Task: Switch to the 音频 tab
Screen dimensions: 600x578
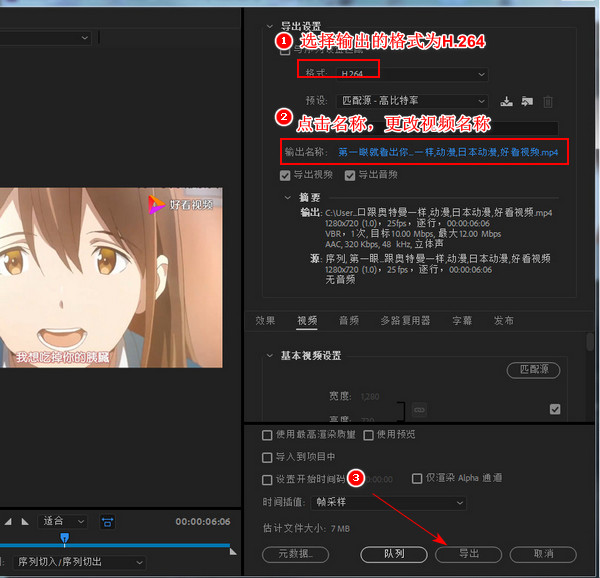Action: pyautogui.click(x=349, y=320)
